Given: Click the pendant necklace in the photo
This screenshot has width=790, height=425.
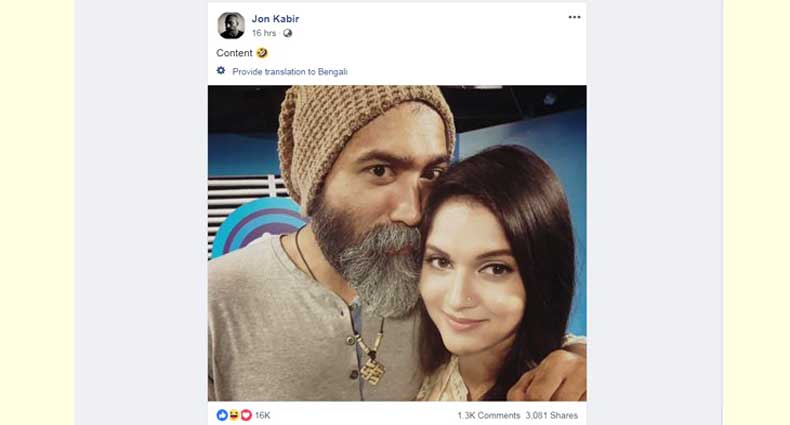Looking at the screenshot, I should click(x=372, y=370).
